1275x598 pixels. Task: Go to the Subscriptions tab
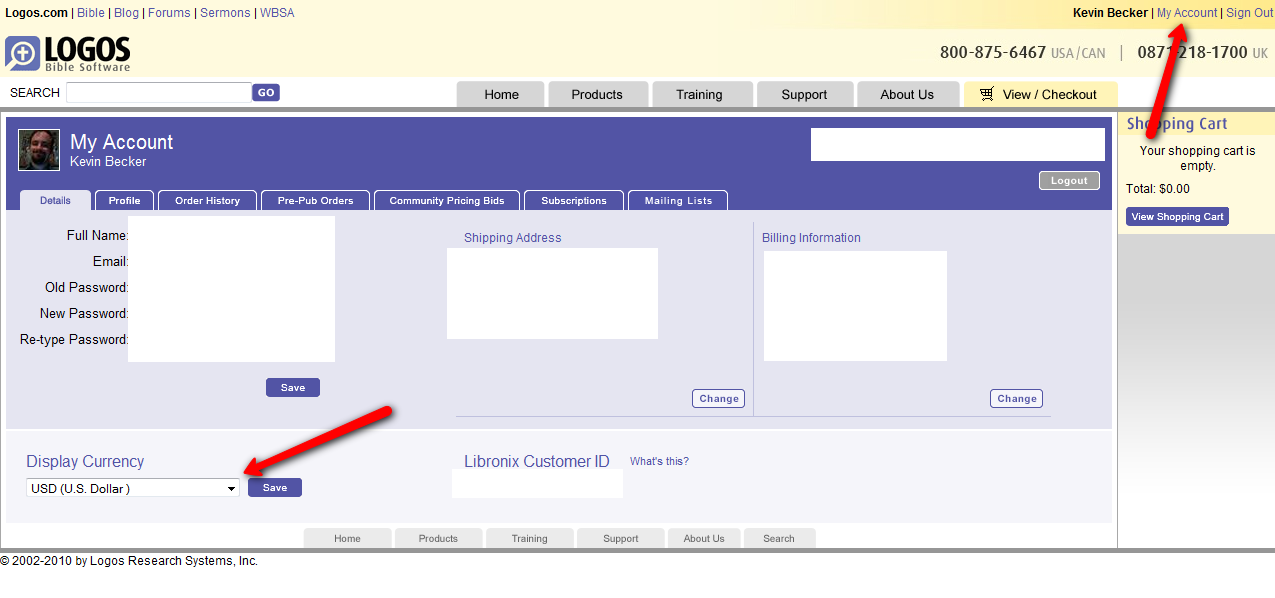coord(574,200)
